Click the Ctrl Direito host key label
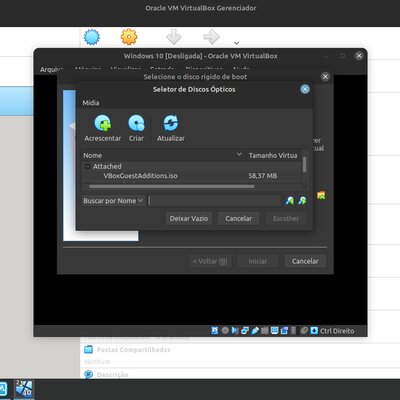 [337, 331]
